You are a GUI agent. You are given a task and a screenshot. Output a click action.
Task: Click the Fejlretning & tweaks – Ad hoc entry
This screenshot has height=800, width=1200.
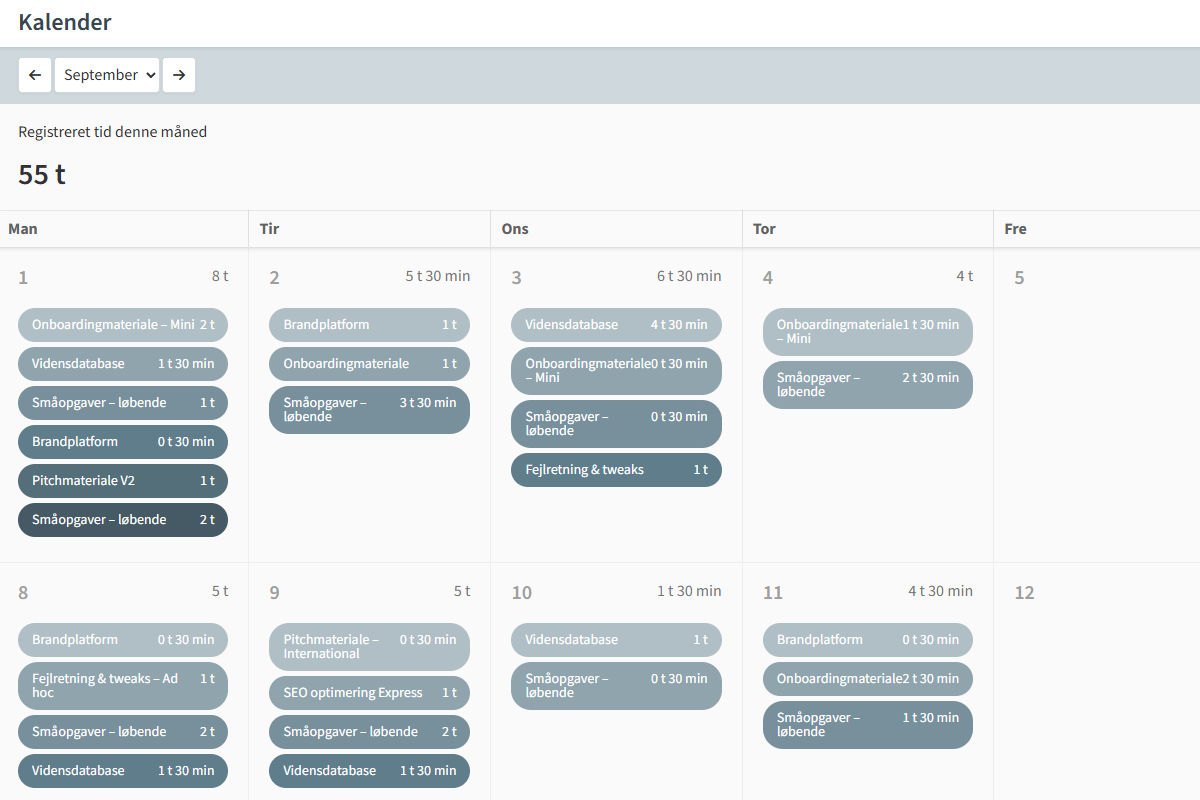122,685
